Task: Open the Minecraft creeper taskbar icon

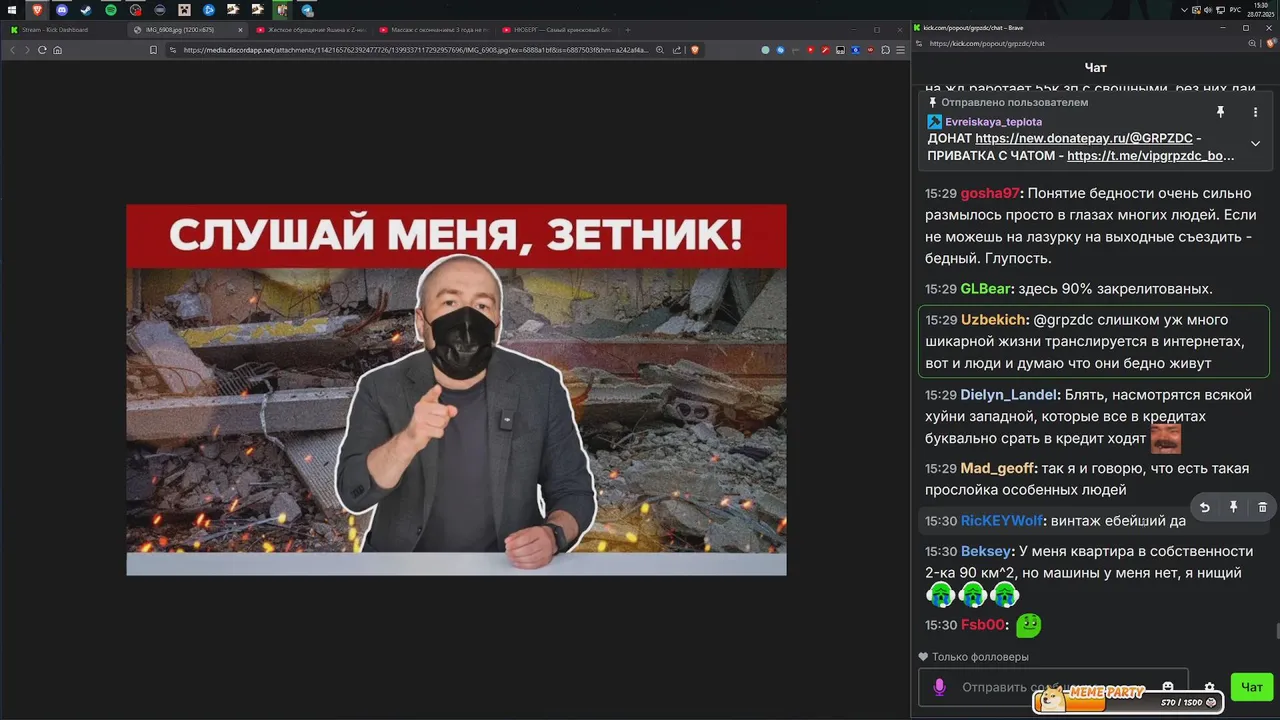Action: [x=184, y=10]
